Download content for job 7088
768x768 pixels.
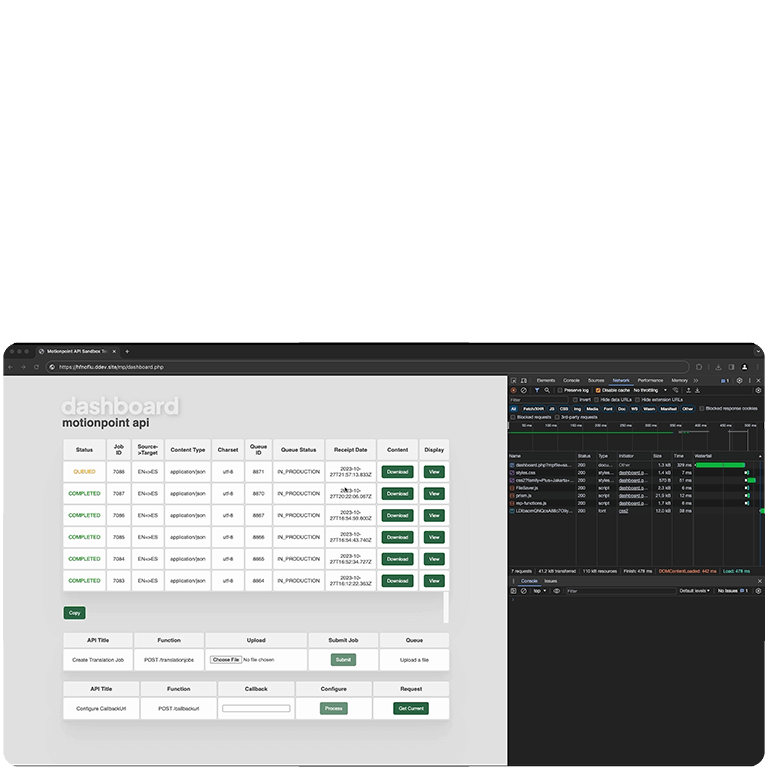point(397,472)
